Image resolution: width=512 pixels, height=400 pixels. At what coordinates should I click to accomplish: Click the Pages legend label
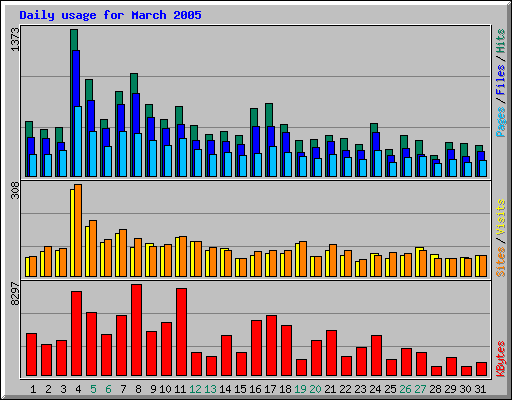click(x=501, y=122)
